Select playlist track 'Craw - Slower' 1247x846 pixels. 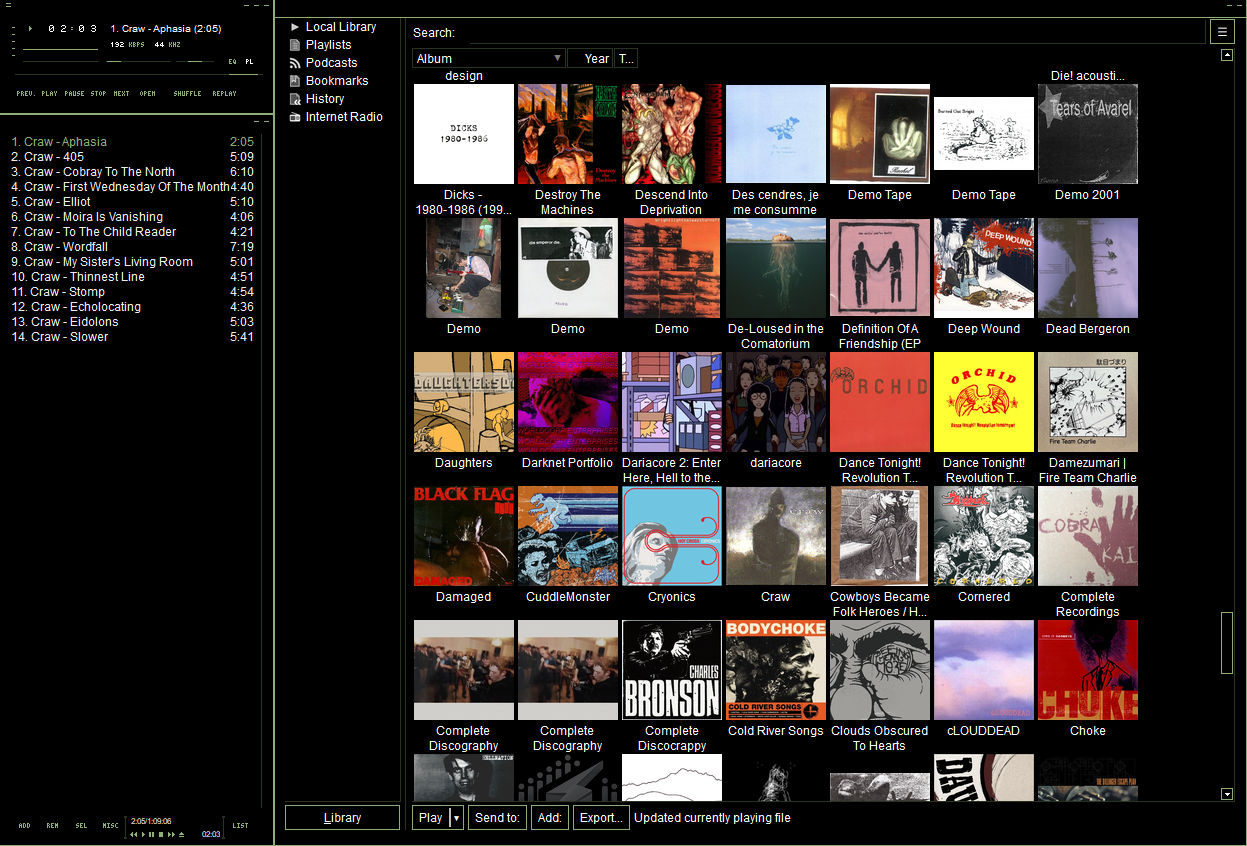tap(132, 337)
